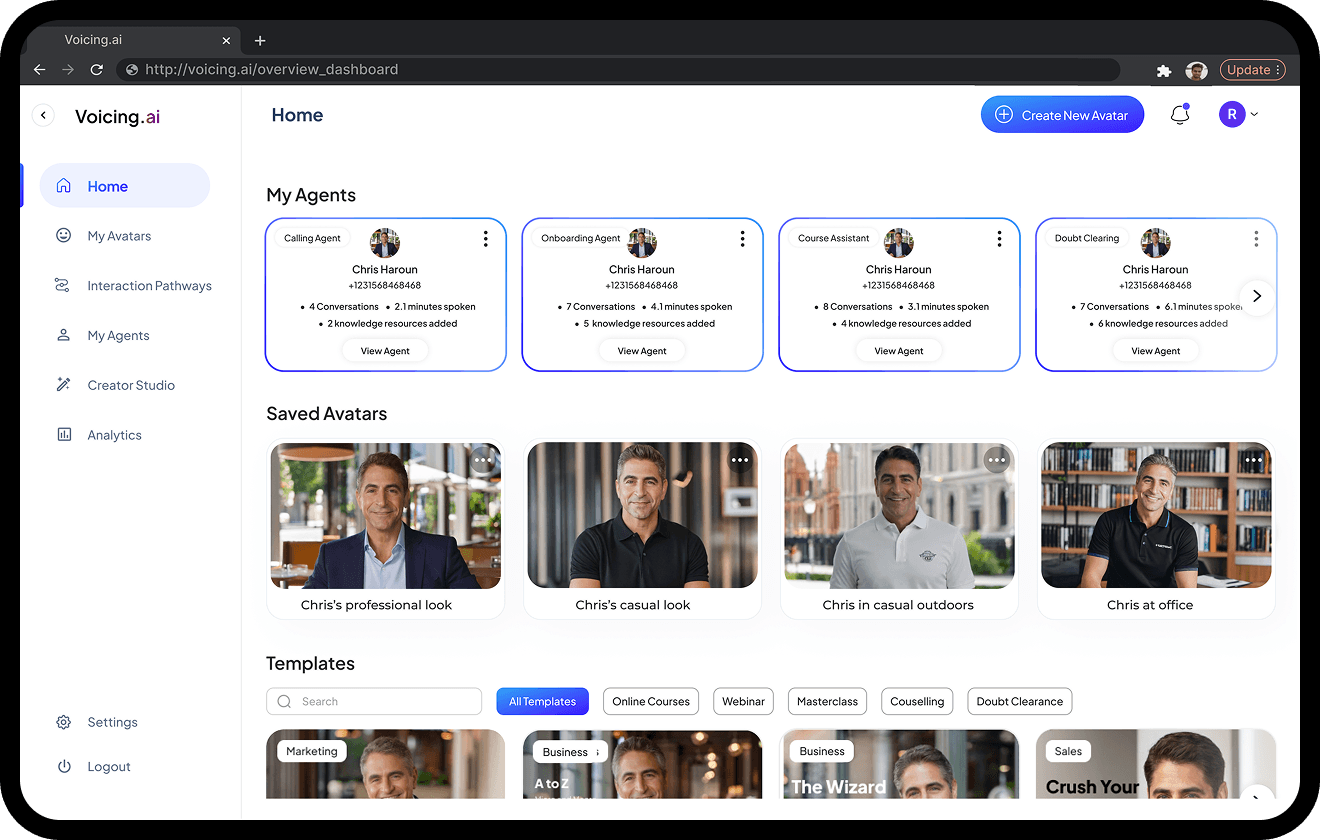Open The Wizard Business template
Image resolution: width=1320 pixels, height=840 pixels.
point(899,764)
